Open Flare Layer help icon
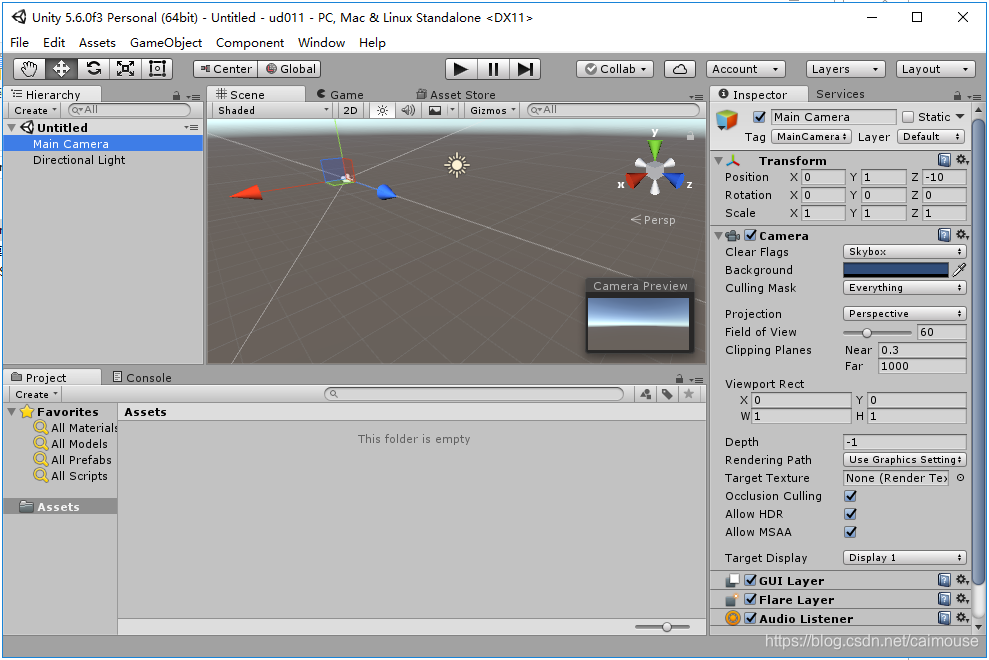 click(944, 599)
